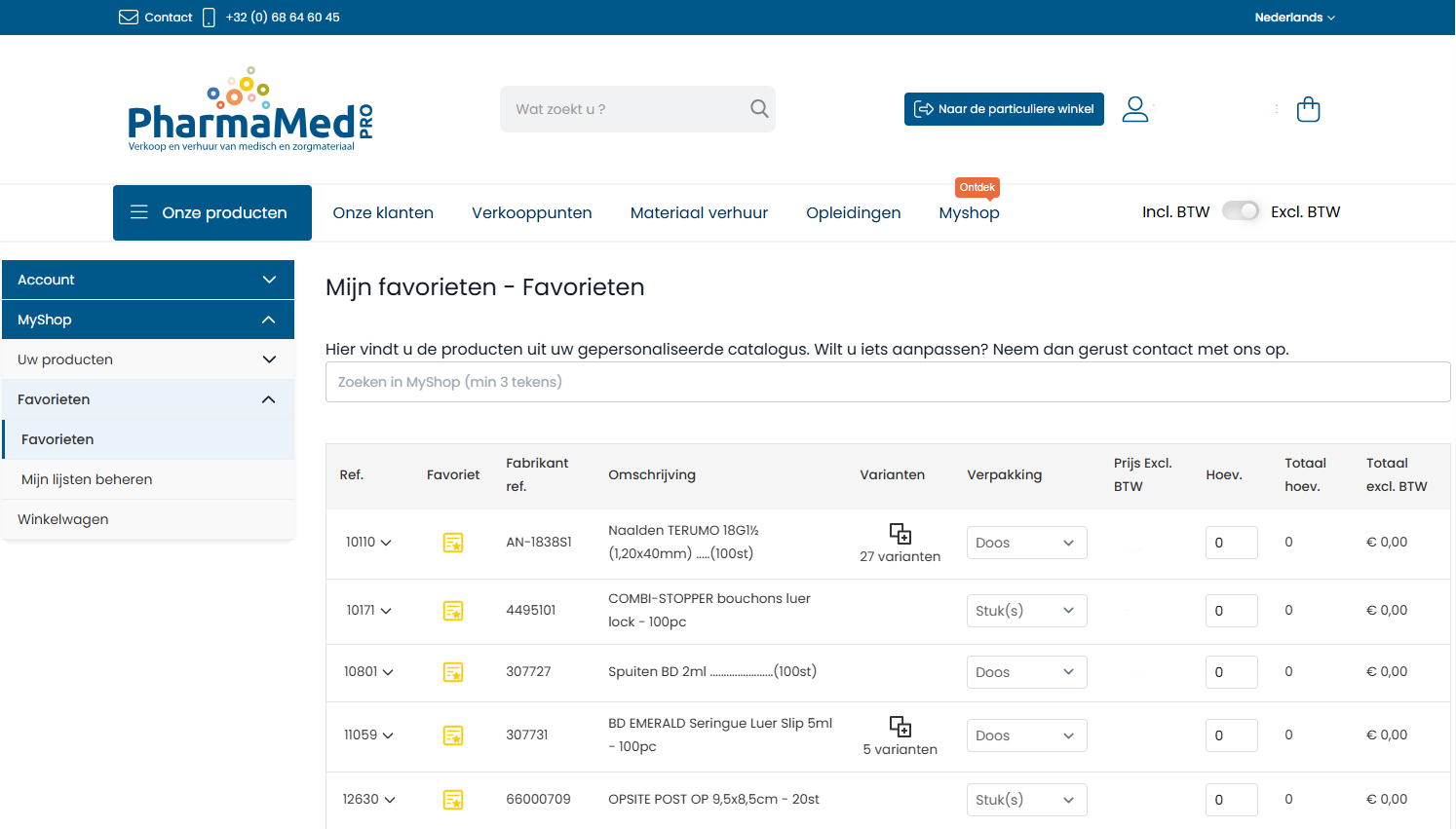
Task: Toggle favorite for OPSITE POST OP product
Action: point(453,800)
